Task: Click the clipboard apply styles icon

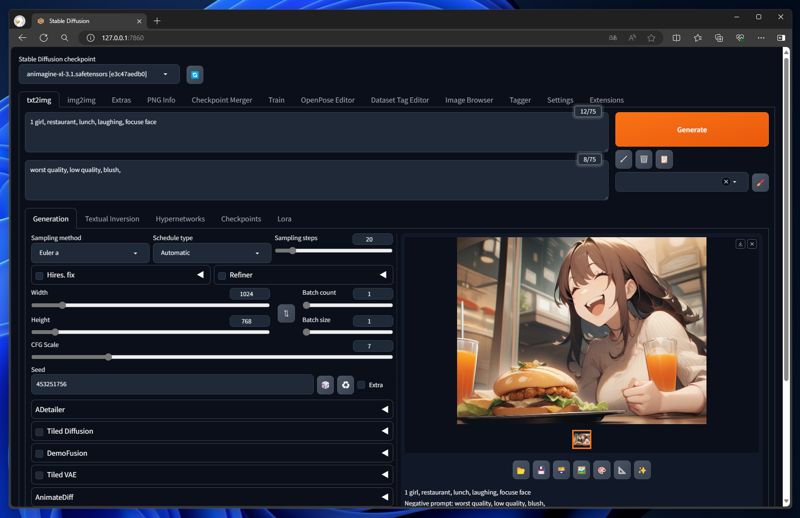Action: tap(664, 159)
